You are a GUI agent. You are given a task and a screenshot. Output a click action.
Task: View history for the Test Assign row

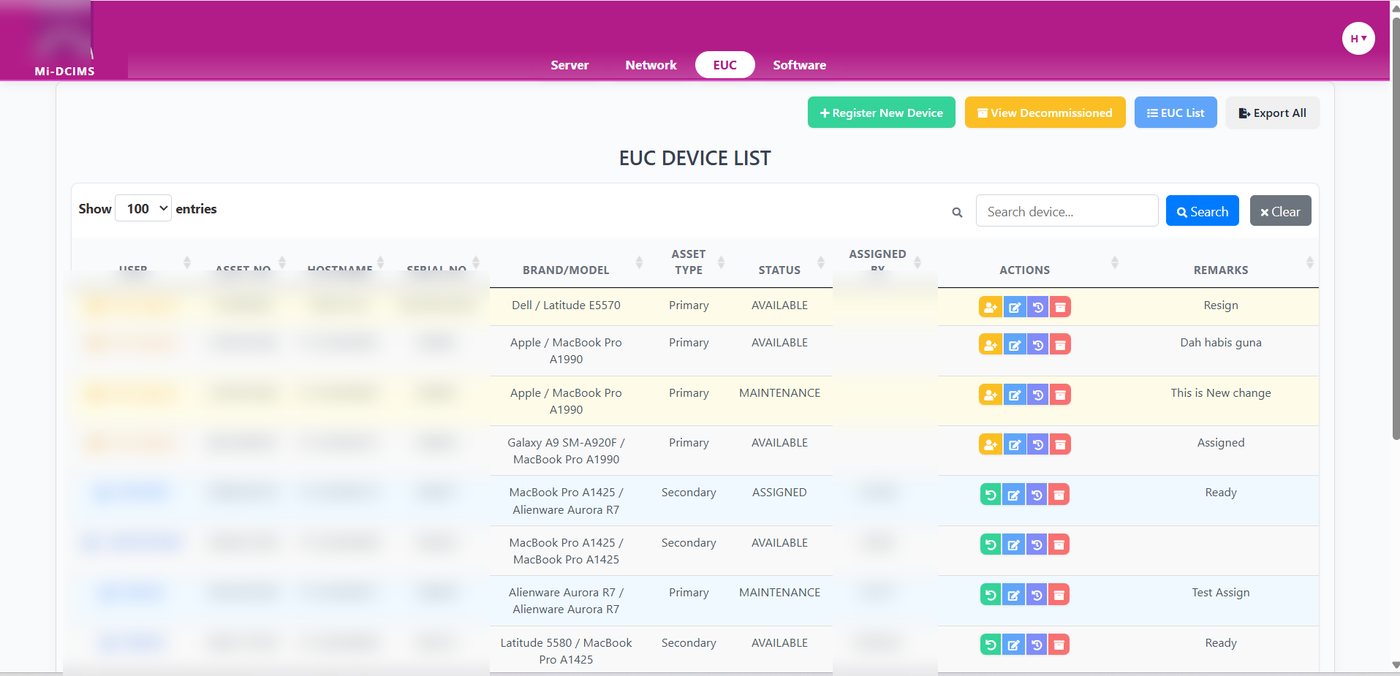tap(1038, 595)
